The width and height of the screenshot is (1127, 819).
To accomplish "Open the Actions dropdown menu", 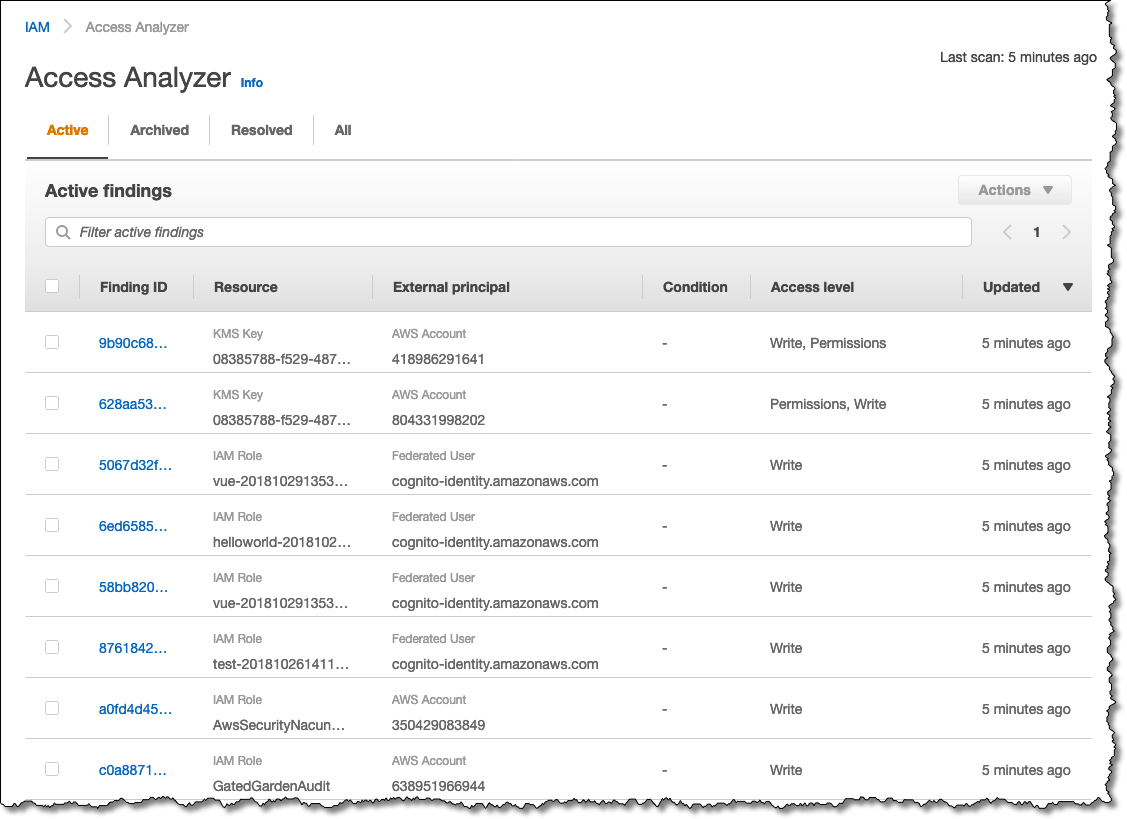I will point(1014,190).
